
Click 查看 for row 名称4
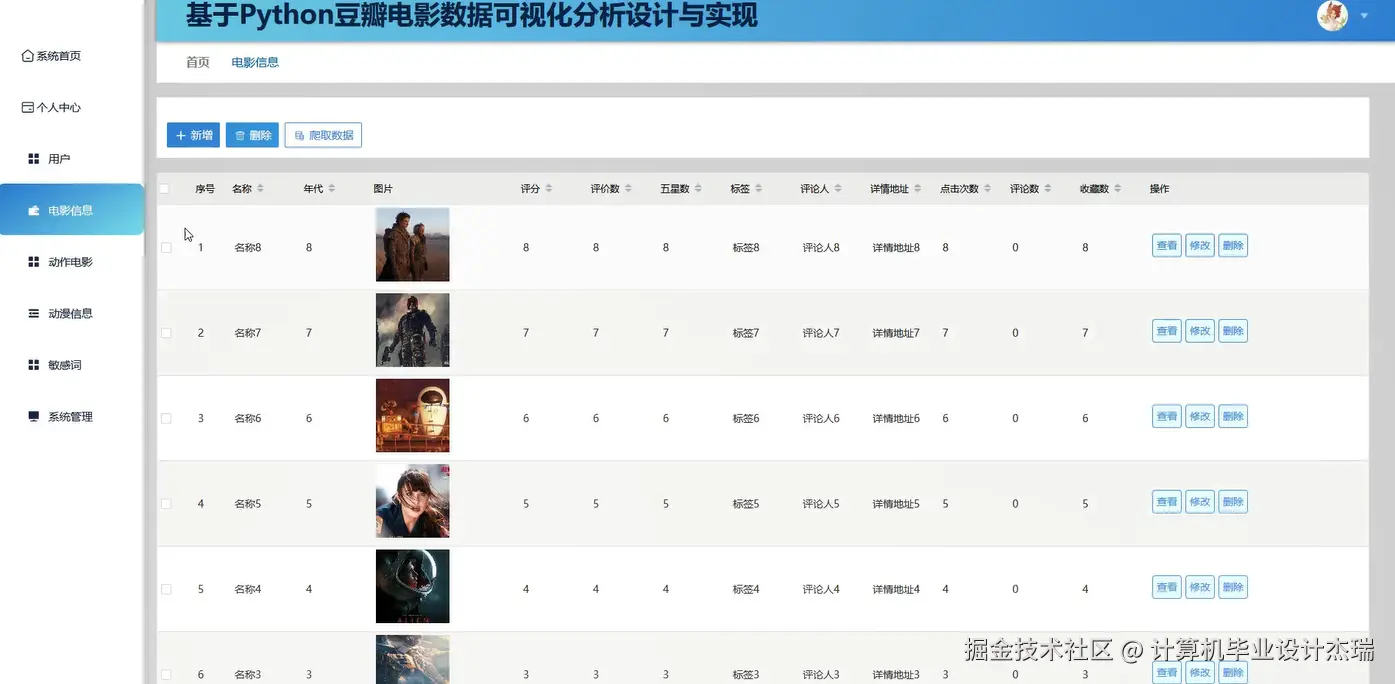[x=1167, y=588]
